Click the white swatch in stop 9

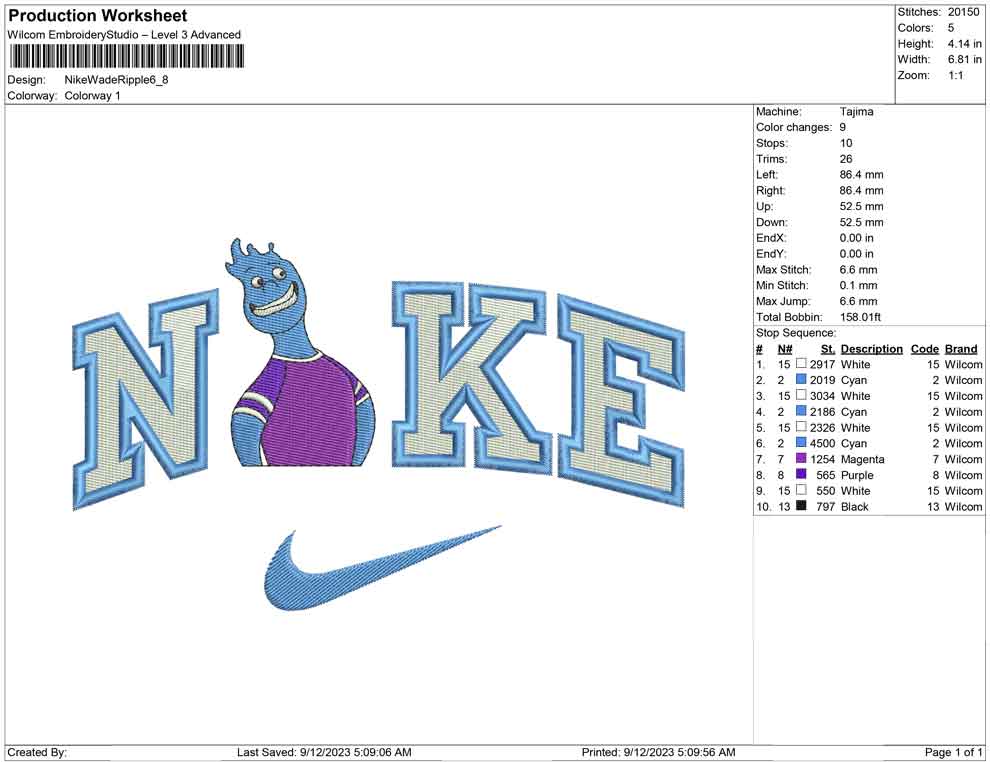coord(801,490)
